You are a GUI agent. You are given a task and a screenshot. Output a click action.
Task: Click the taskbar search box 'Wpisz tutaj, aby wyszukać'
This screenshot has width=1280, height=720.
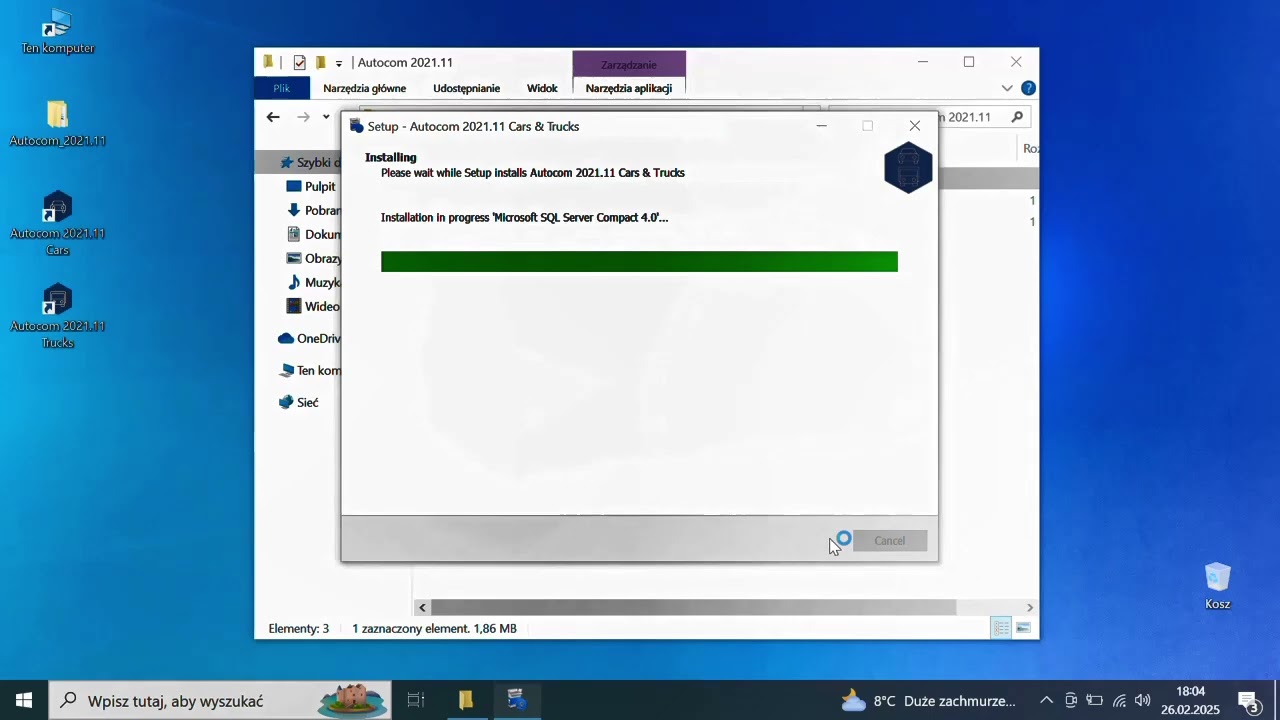click(x=220, y=701)
